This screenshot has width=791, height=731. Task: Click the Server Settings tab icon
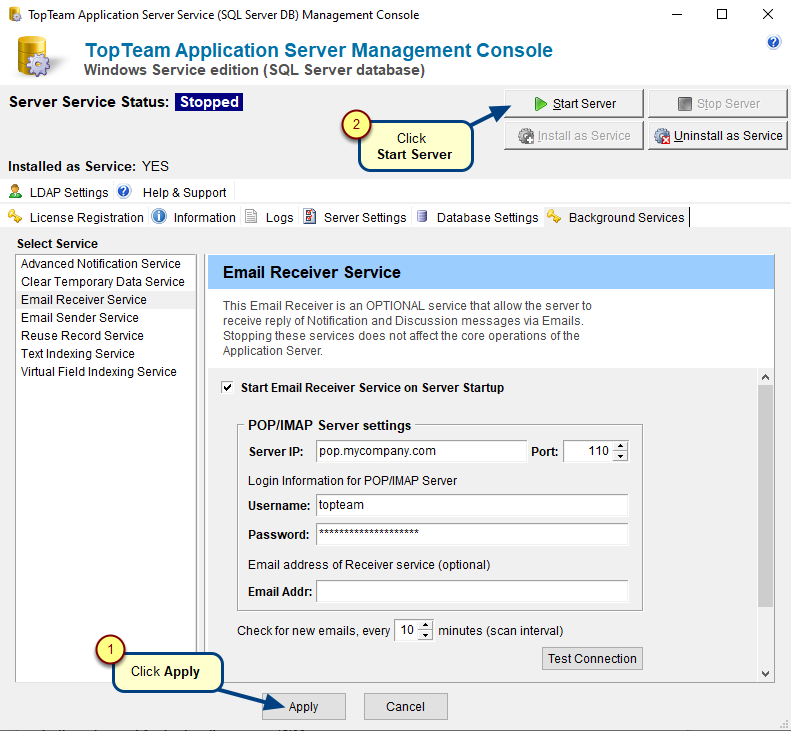coord(309,216)
